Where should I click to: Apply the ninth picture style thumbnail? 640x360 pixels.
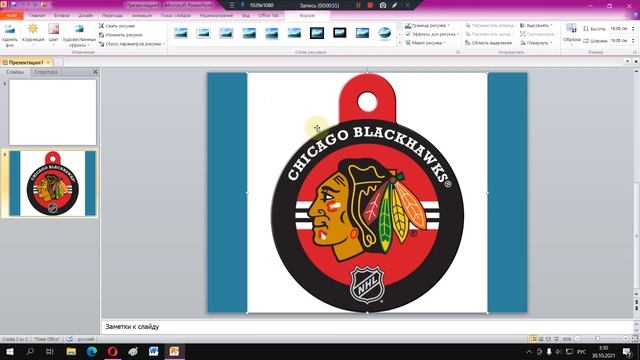(362, 33)
